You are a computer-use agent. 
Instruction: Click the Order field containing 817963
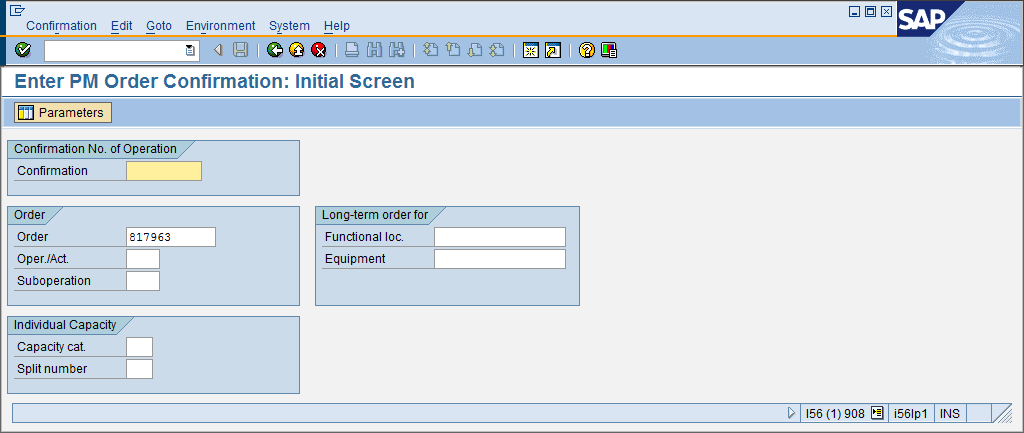coord(171,237)
